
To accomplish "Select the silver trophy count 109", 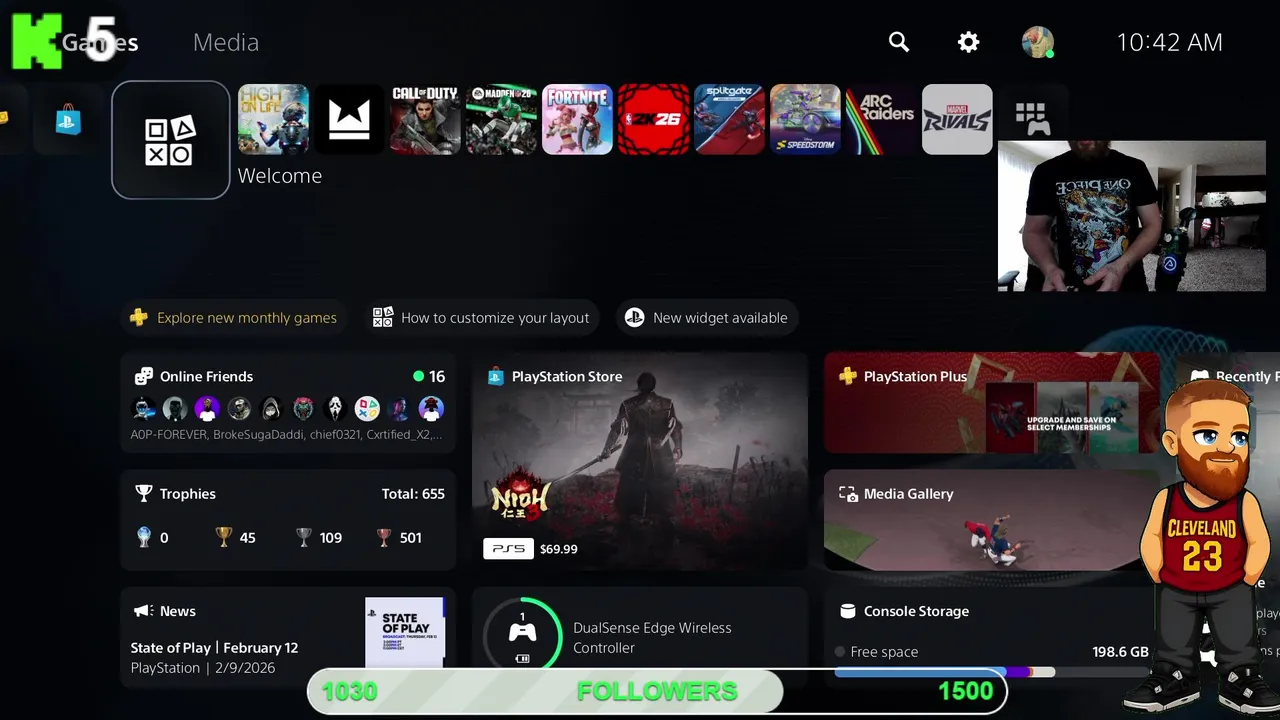I will pyautogui.click(x=319, y=538).
